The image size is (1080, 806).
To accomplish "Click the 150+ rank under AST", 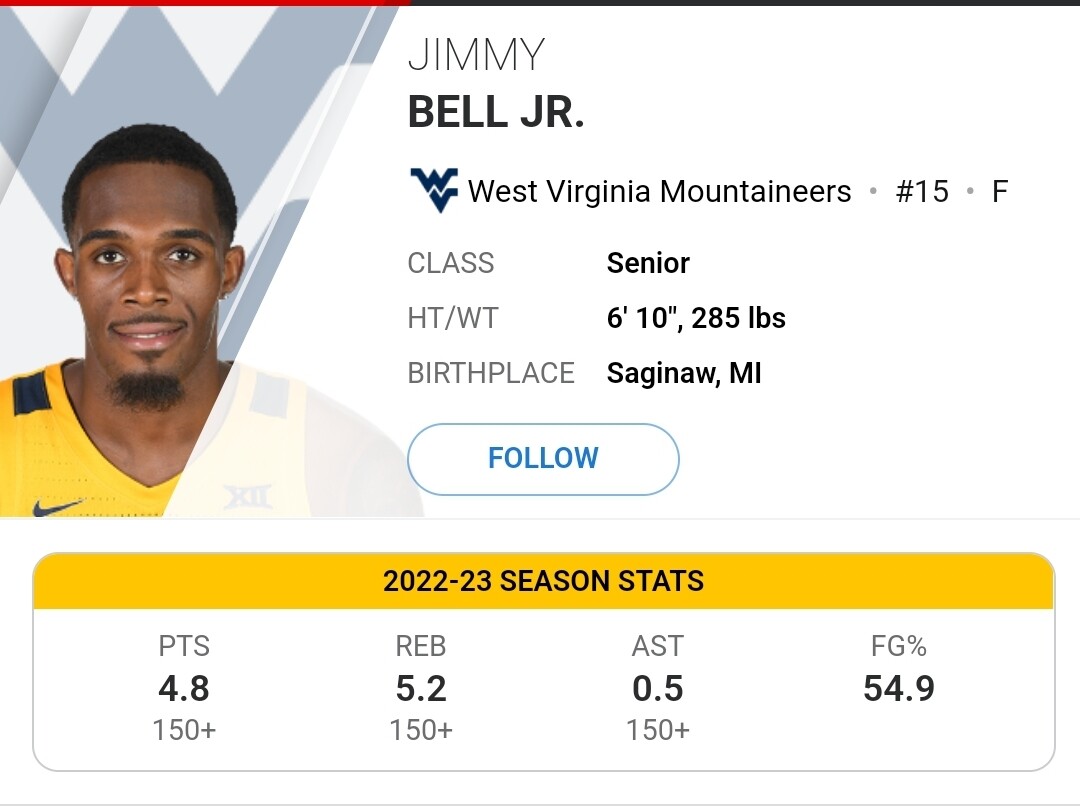I will click(x=658, y=730).
